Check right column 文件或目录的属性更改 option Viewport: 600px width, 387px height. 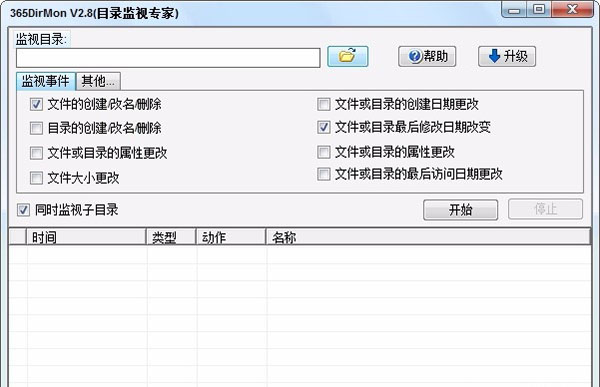(324, 152)
